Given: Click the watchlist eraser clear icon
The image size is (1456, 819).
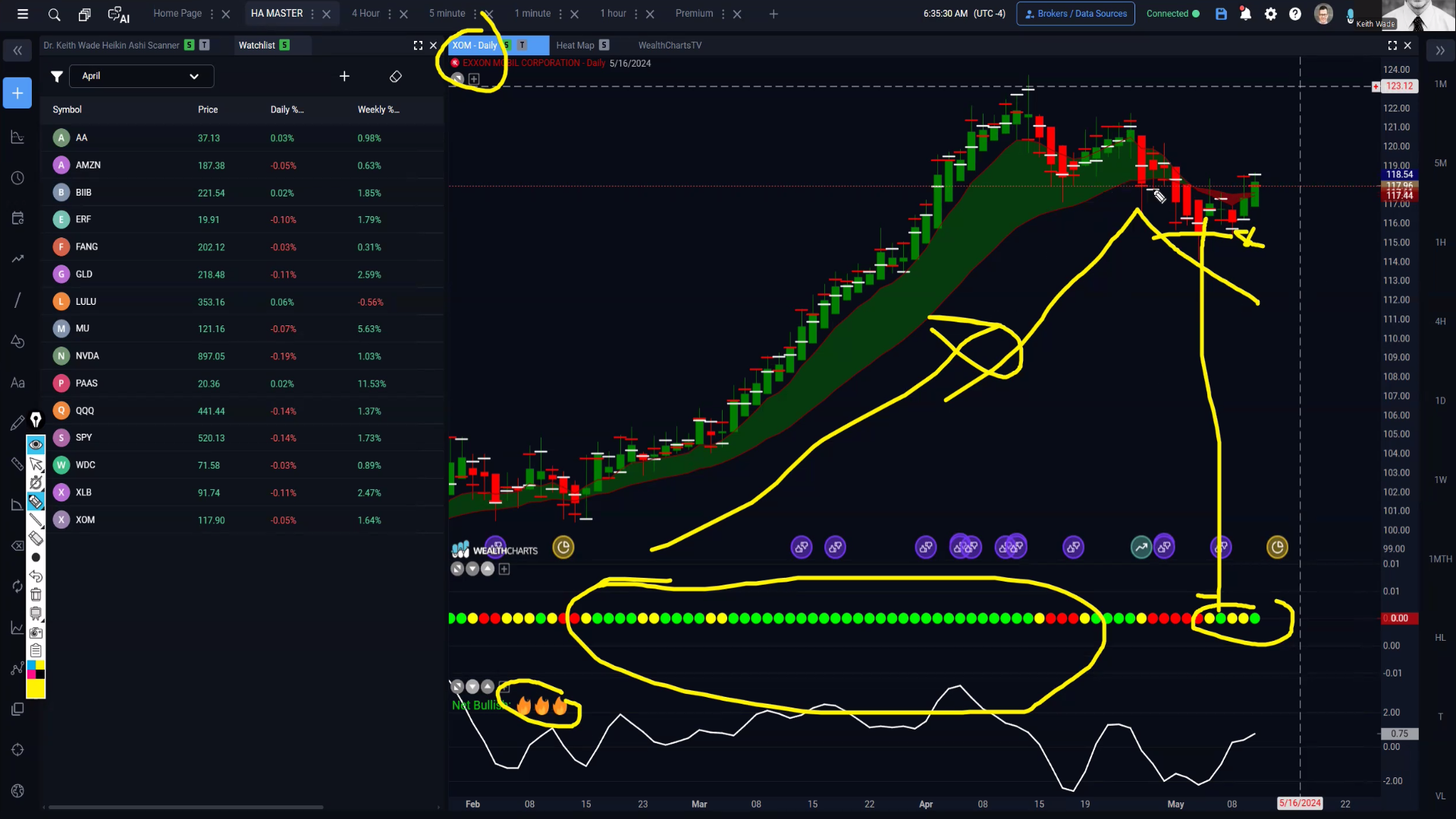Looking at the screenshot, I should pyautogui.click(x=395, y=77).
